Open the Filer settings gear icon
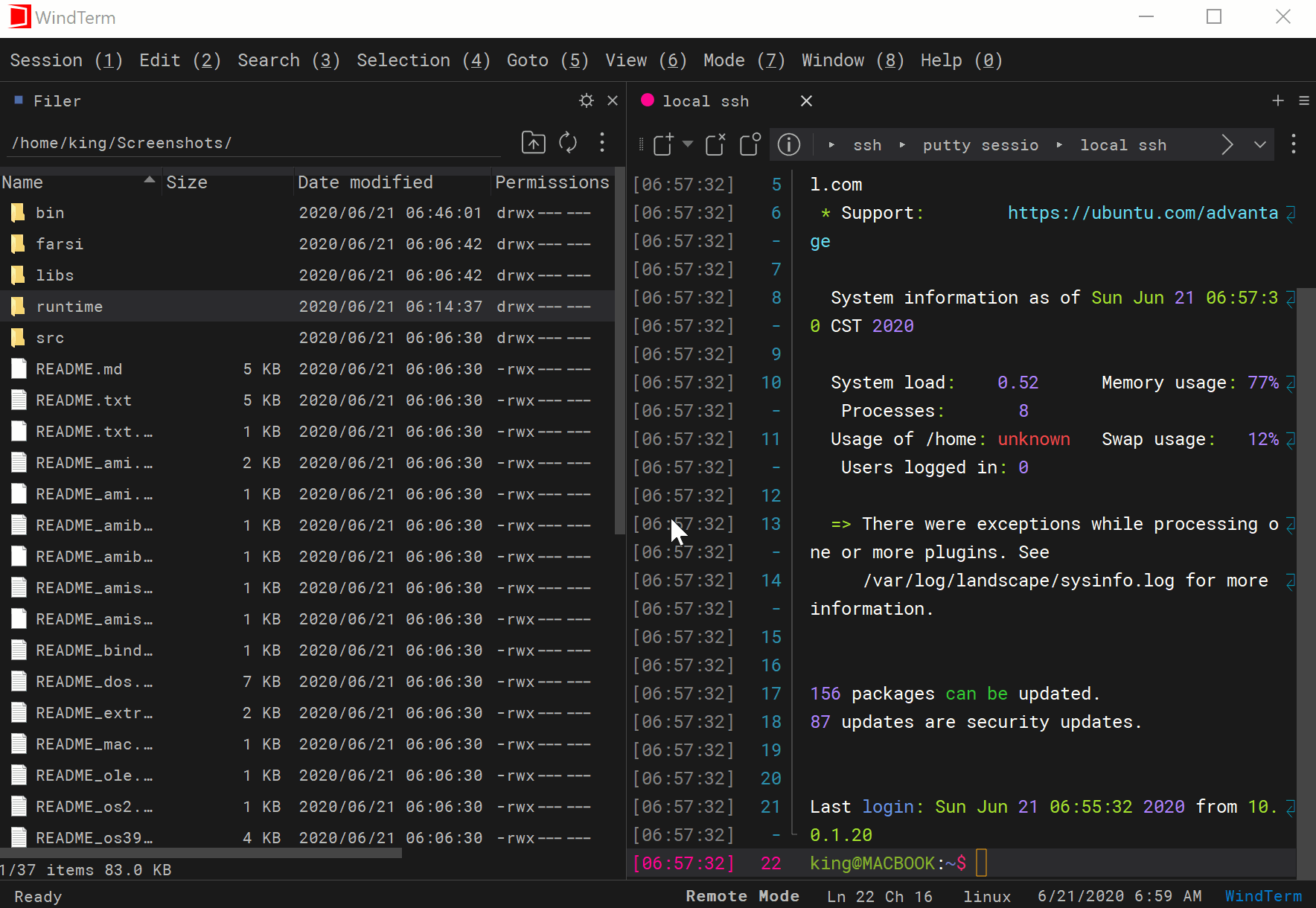Image resolution: width=1316 pixels, height=908 pixels. click(x=587, y=100)
